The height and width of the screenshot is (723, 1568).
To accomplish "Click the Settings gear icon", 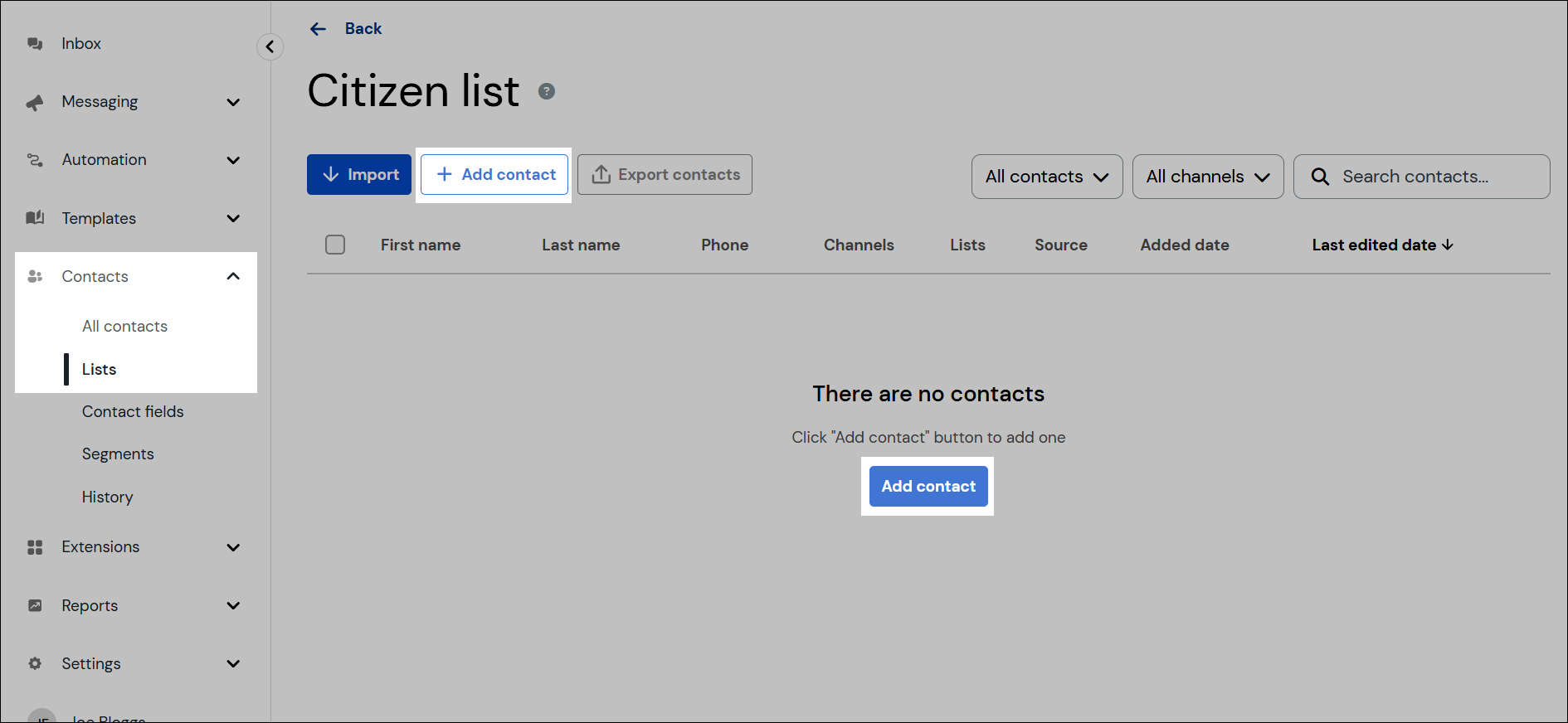I will coord(35,663).
